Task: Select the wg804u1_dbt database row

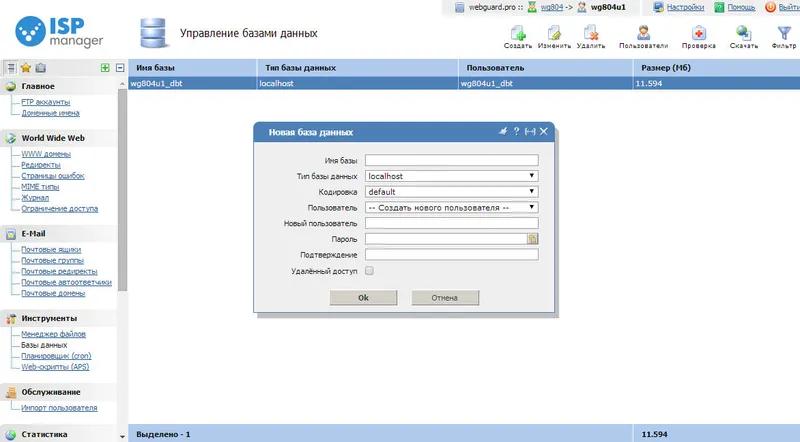Action: pyautogui.click(x=464, y=83)
